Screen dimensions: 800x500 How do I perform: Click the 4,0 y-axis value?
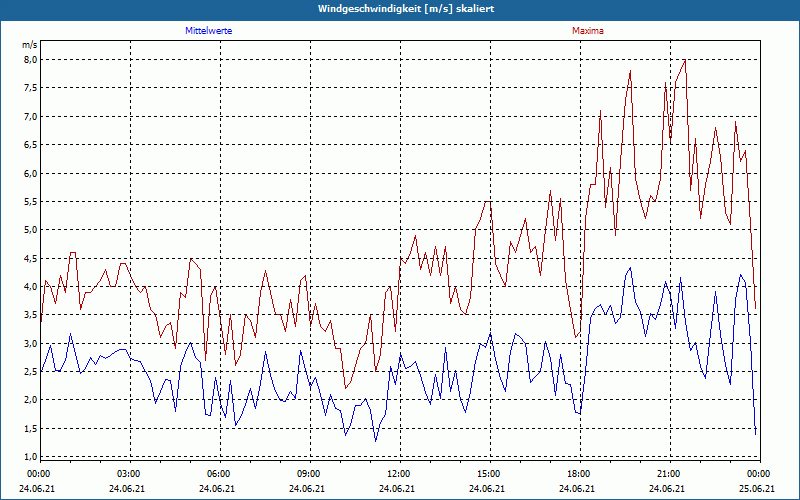pyautogui.click(x=31, y=286)
